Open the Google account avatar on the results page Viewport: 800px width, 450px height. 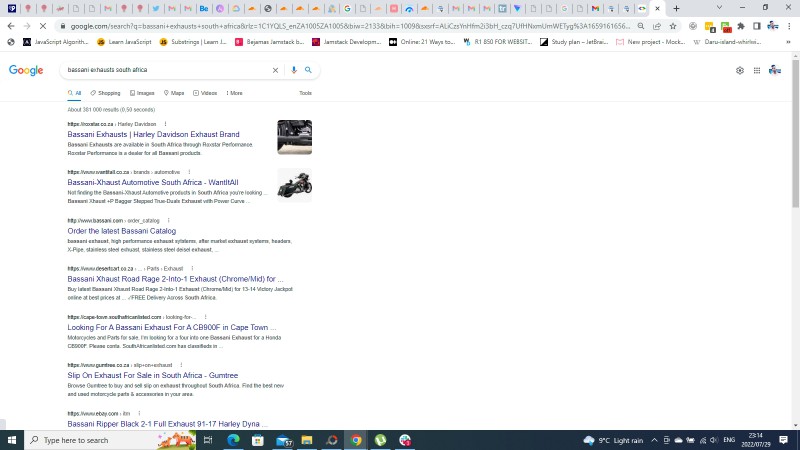point(775,70)
